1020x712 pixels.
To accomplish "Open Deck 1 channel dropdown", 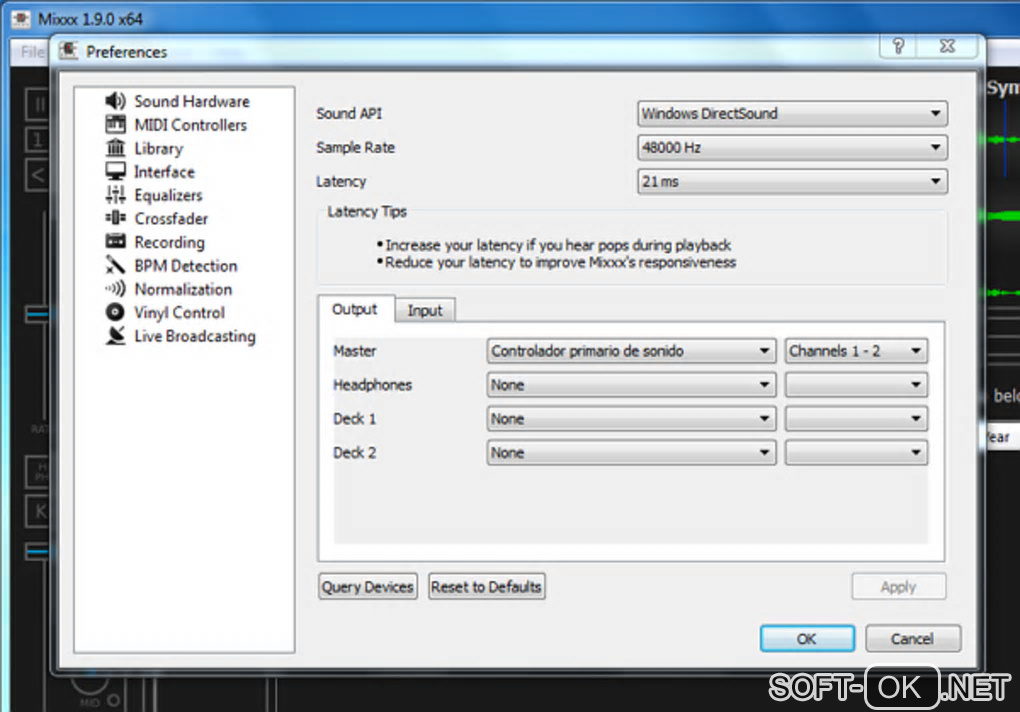I will [856, 419].
